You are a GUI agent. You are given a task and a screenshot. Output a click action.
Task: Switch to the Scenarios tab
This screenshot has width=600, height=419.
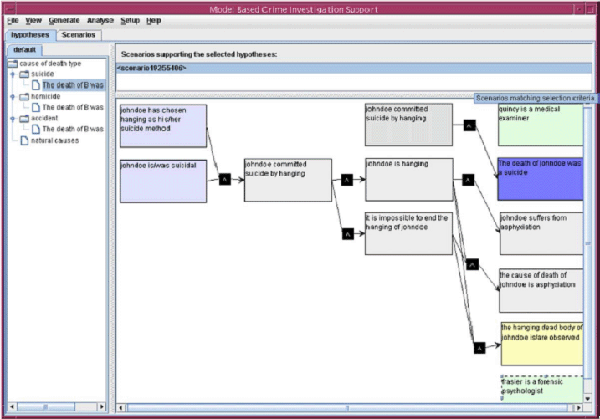point(78,33)
